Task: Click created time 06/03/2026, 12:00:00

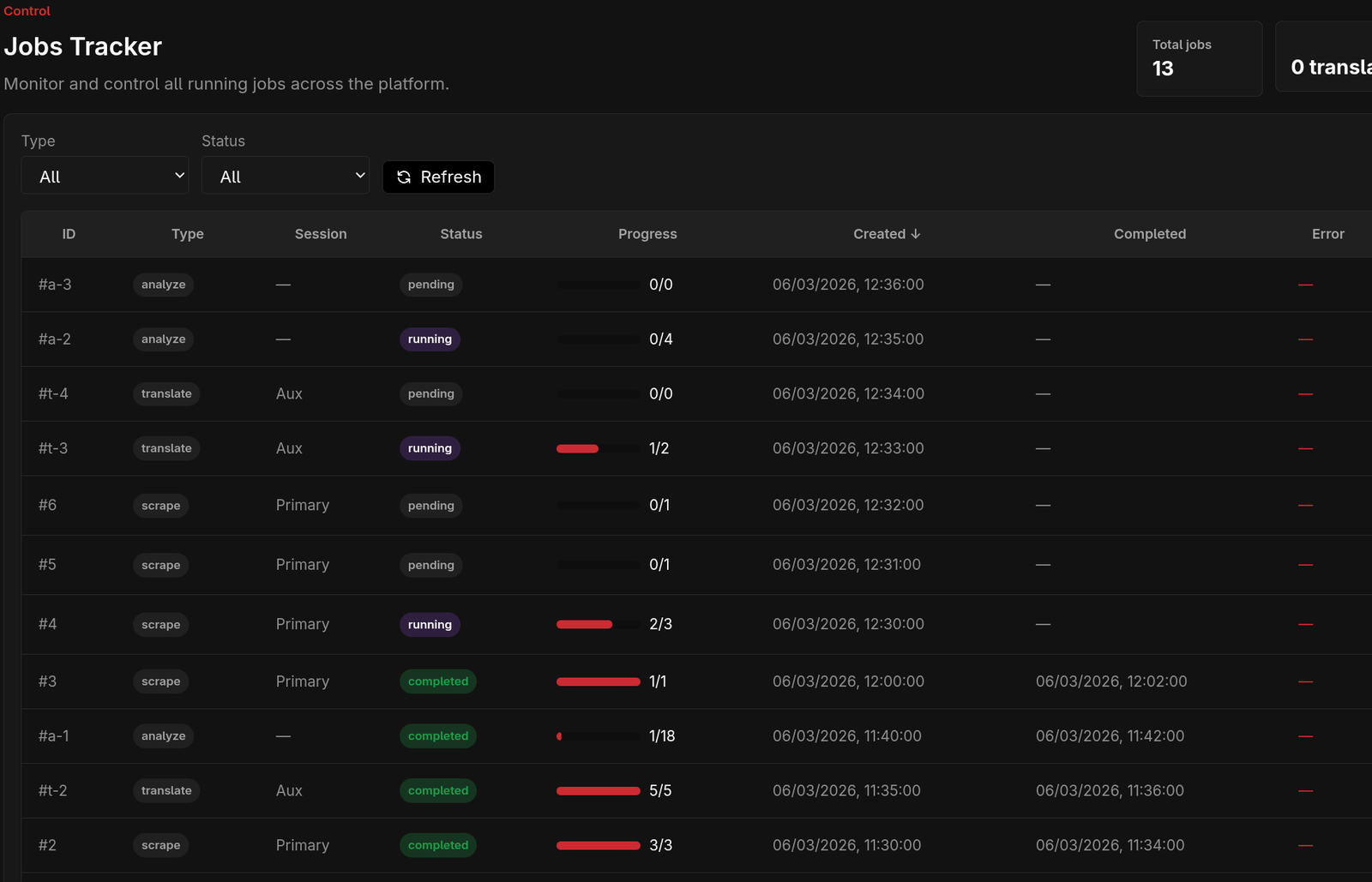Action: point(848,681)
